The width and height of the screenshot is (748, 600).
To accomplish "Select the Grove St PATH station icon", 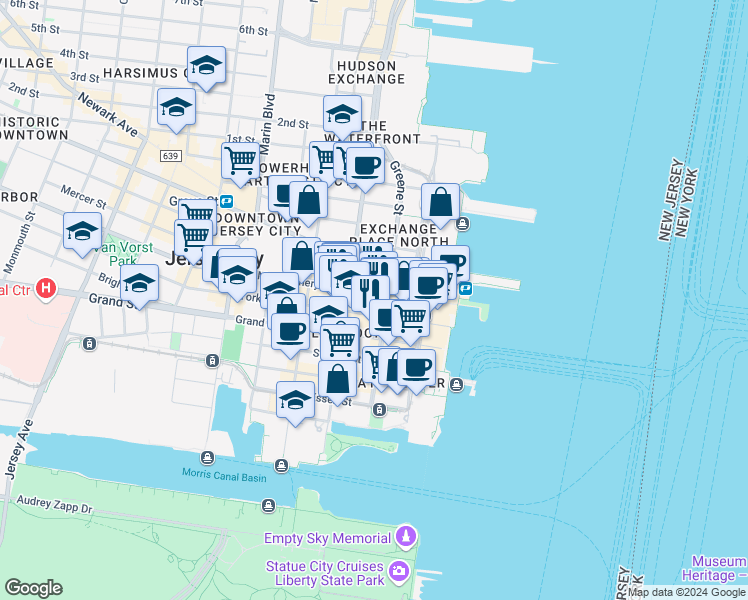I will 227,201.
